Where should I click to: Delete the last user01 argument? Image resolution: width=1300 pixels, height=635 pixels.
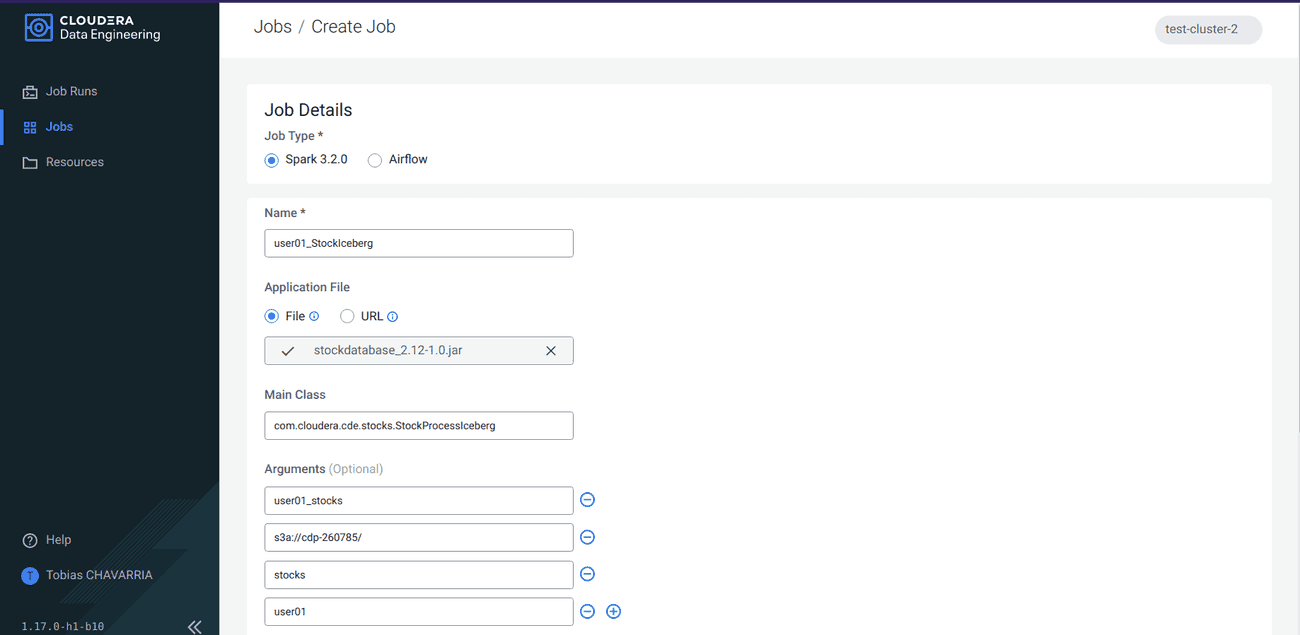(x=588, y=611)
